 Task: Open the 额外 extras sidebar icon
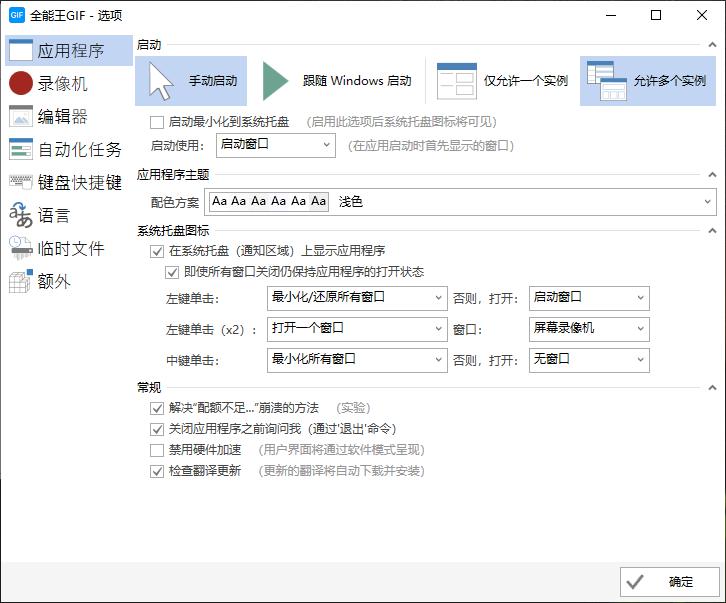click(x=21, y=282)
